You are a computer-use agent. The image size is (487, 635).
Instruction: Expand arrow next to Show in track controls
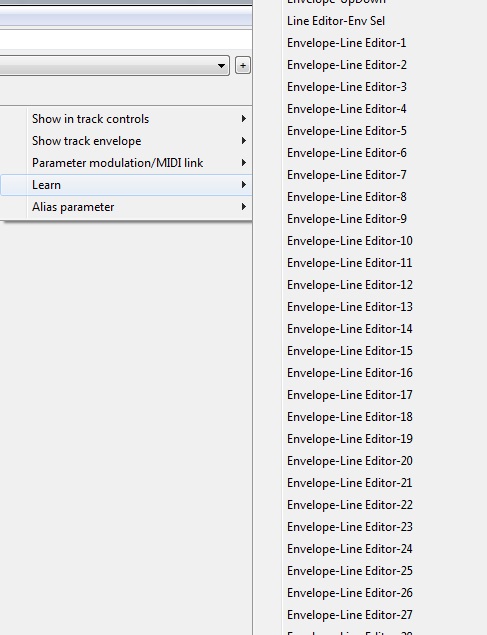click(x=243, y=119)
